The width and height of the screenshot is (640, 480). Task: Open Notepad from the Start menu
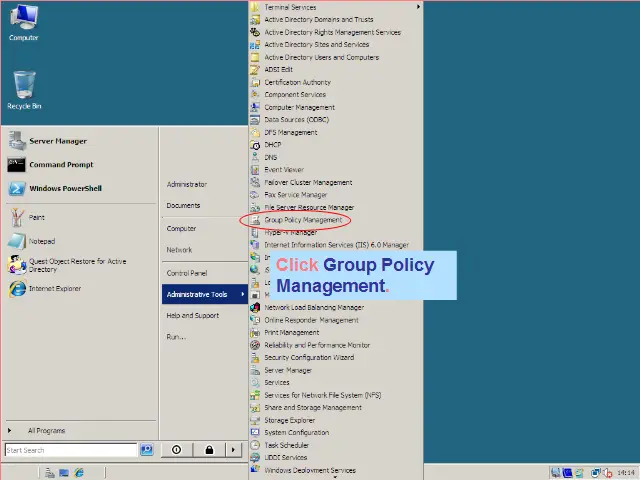click(x=41, y=241)
